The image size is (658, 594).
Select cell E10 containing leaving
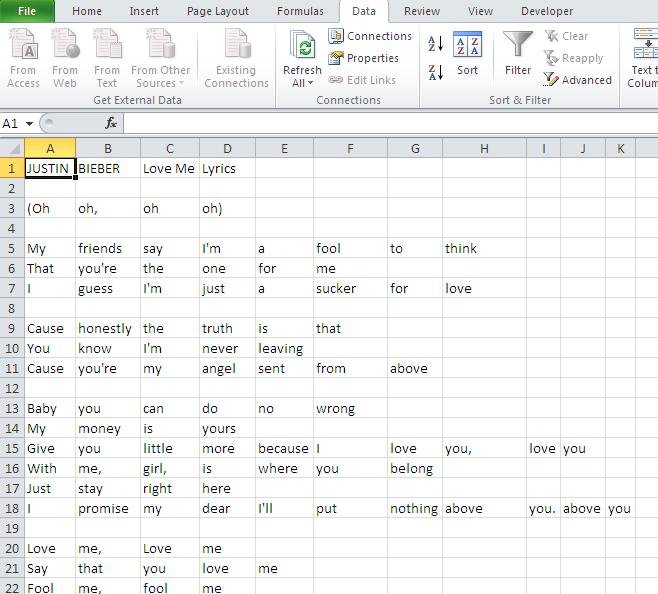point(284,348)
